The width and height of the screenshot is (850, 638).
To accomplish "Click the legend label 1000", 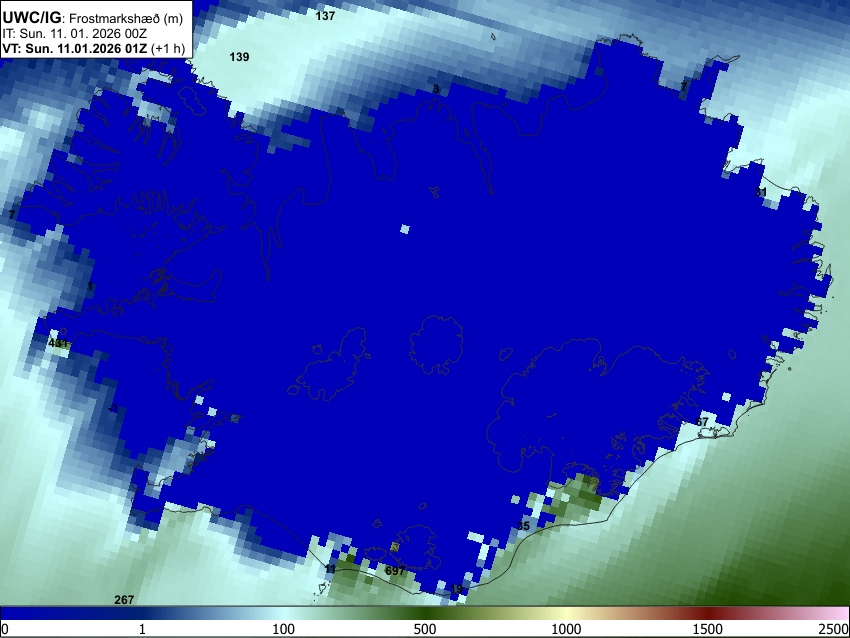I will [x=566, y=629].
